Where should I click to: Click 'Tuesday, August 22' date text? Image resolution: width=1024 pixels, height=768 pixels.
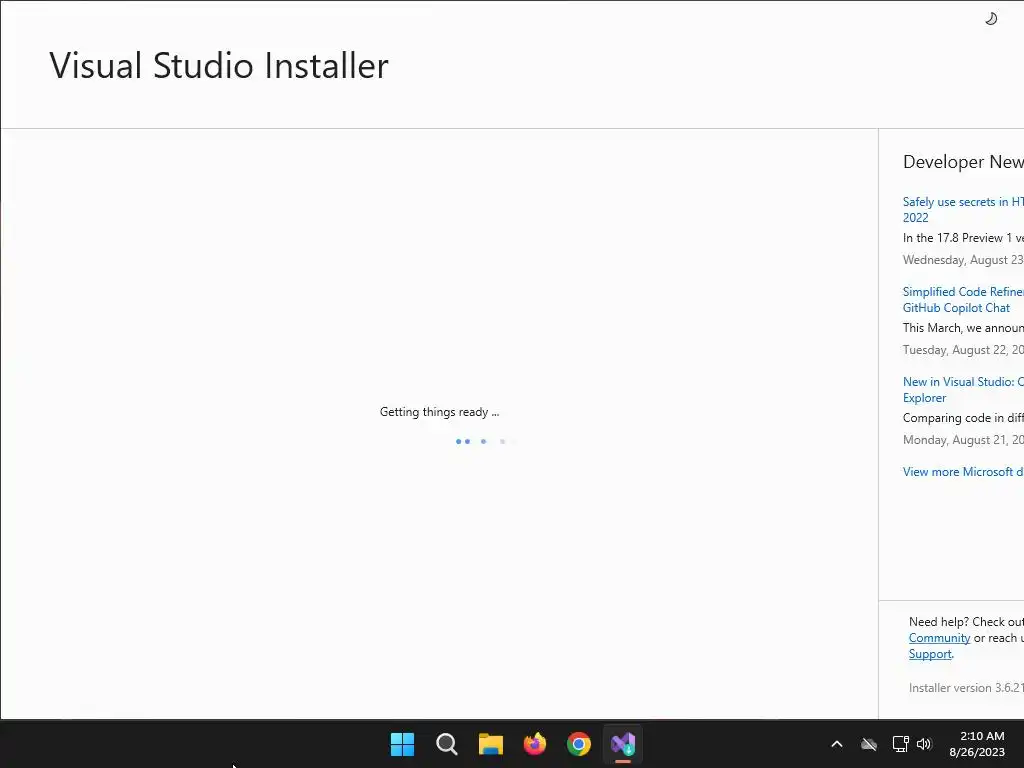(963, 350)
